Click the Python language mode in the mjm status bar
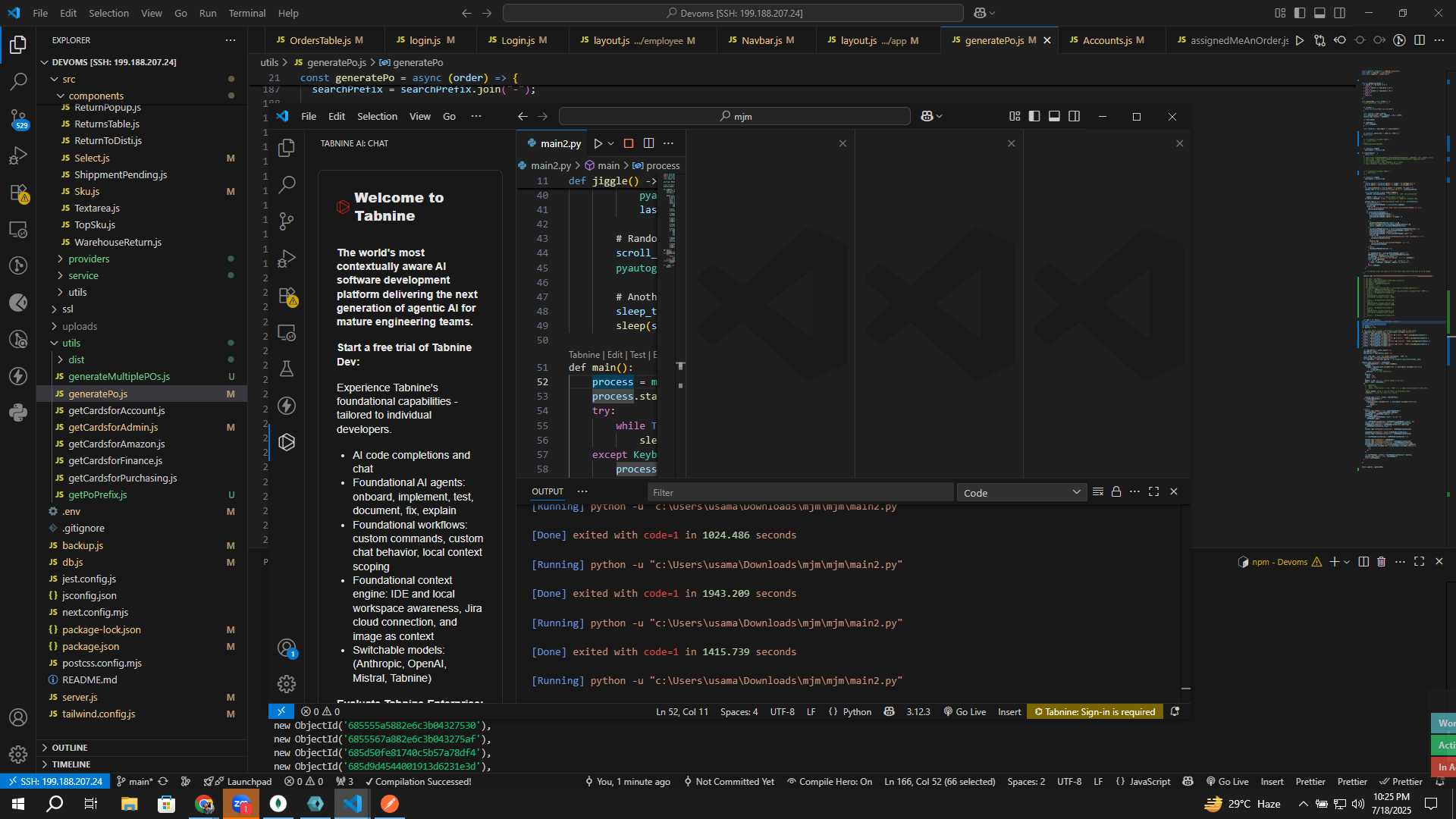 [x=857, y=711]
